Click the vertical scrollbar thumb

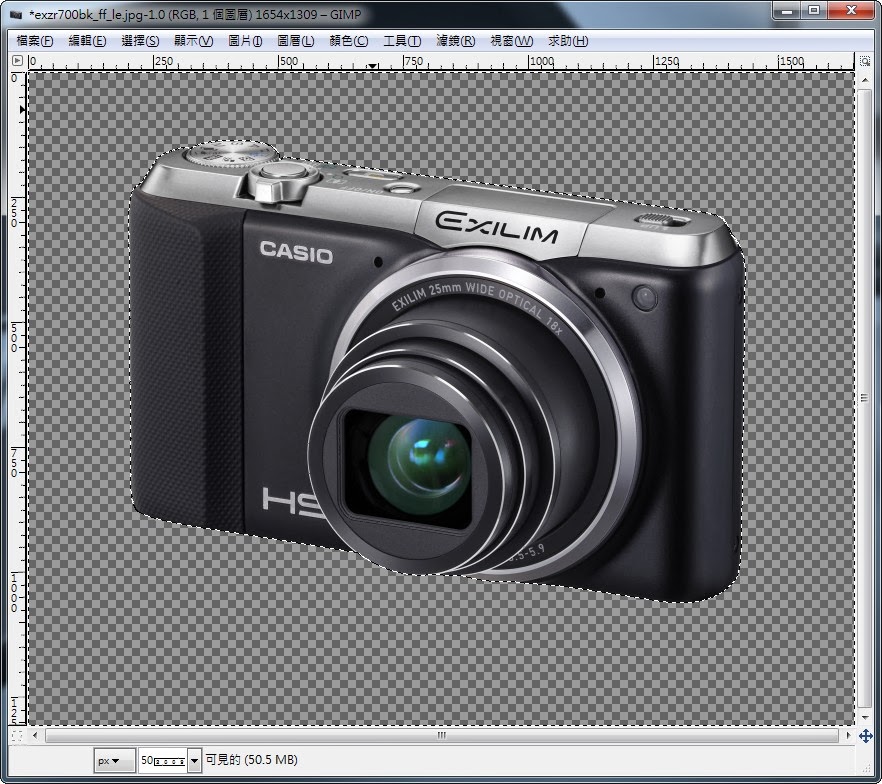(865, 398)
